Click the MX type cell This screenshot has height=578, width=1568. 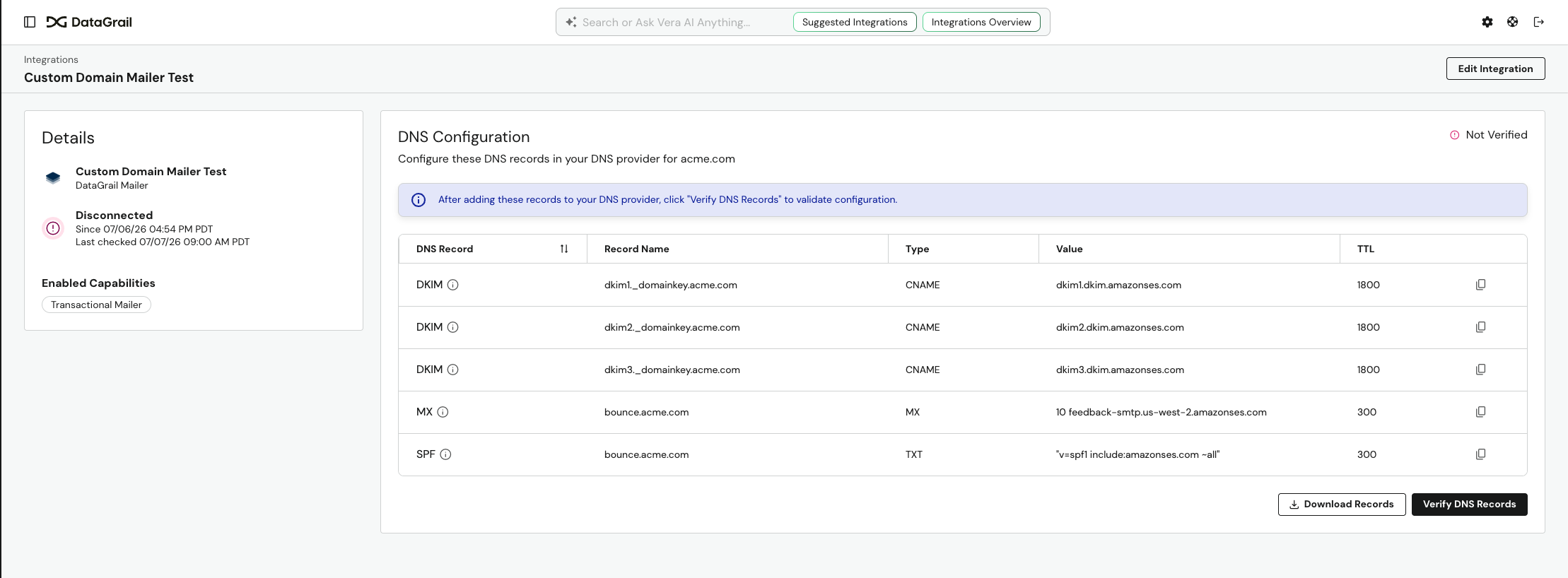click(913, 412)
